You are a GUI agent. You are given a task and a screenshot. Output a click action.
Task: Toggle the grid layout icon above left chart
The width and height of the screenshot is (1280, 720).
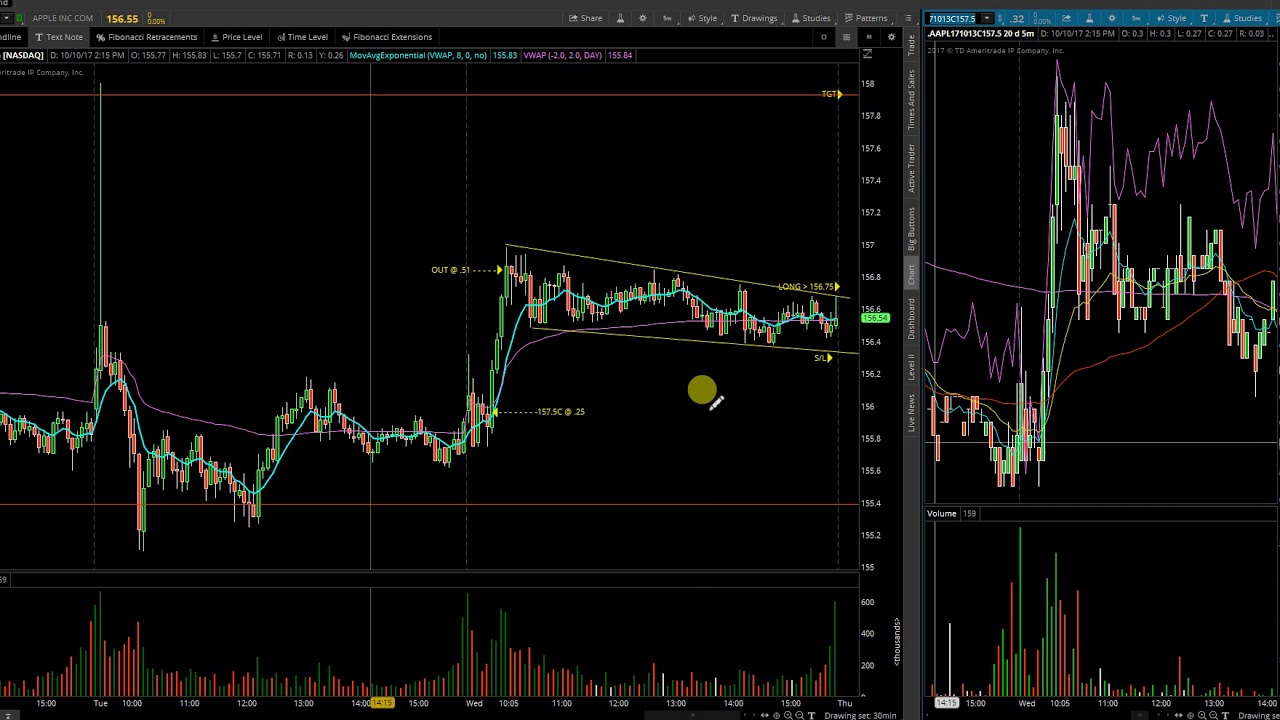click(847, 37)
